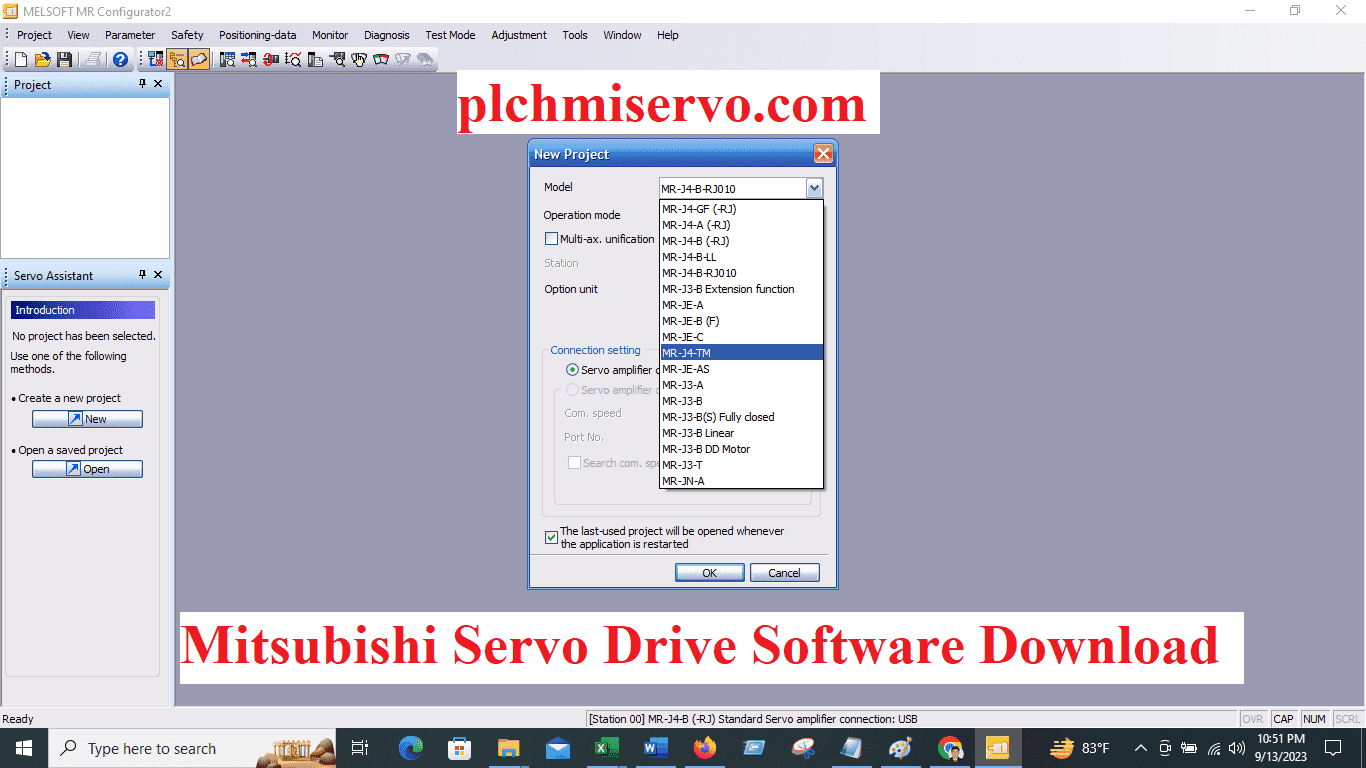Open Help via the blue question mark icon

coord(119,59)
